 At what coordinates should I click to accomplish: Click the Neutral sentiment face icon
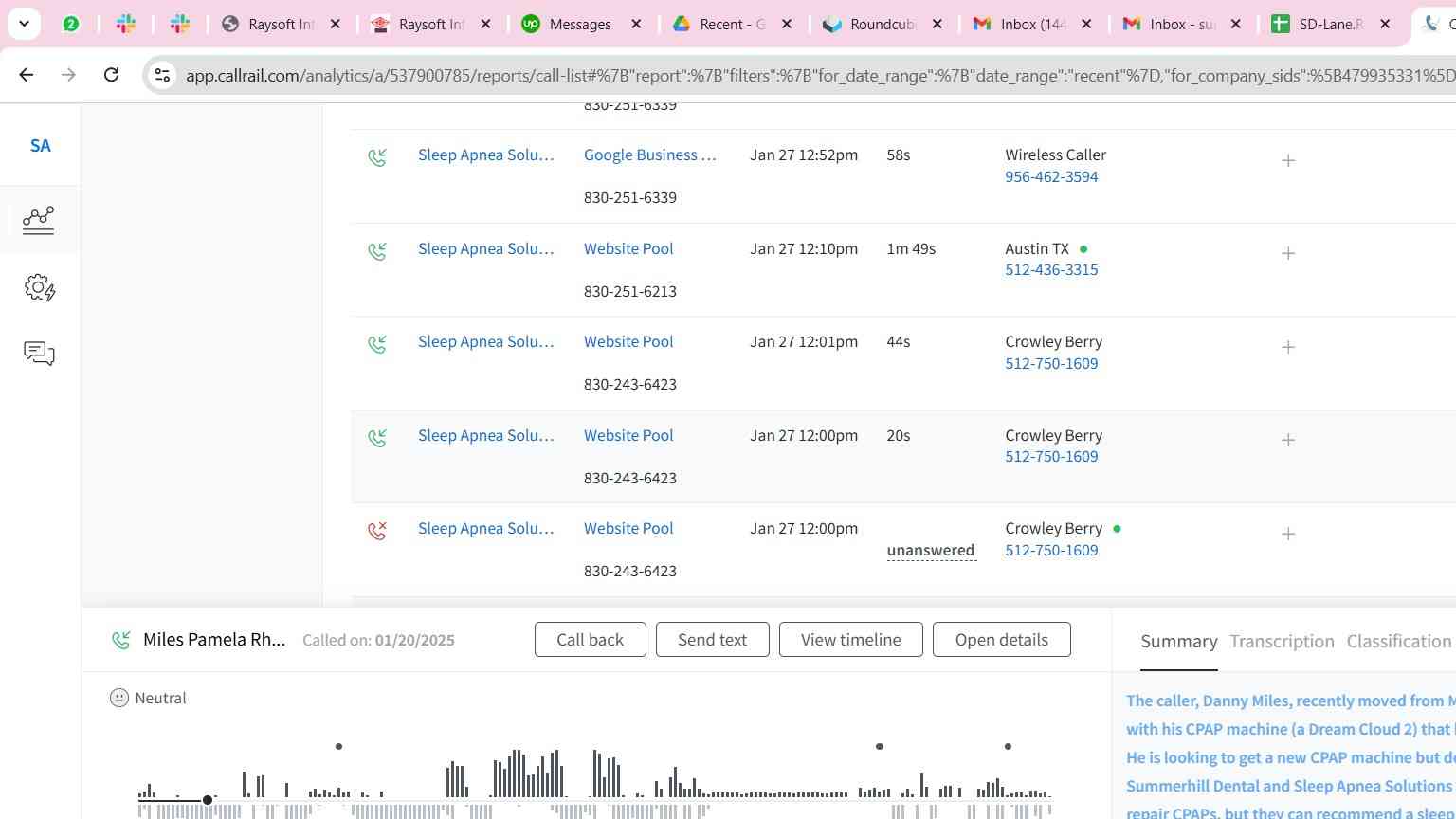119,698
